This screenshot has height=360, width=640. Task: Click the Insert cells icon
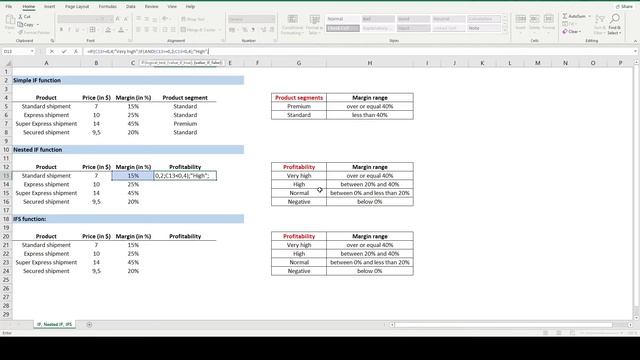[x=520, y=22]
